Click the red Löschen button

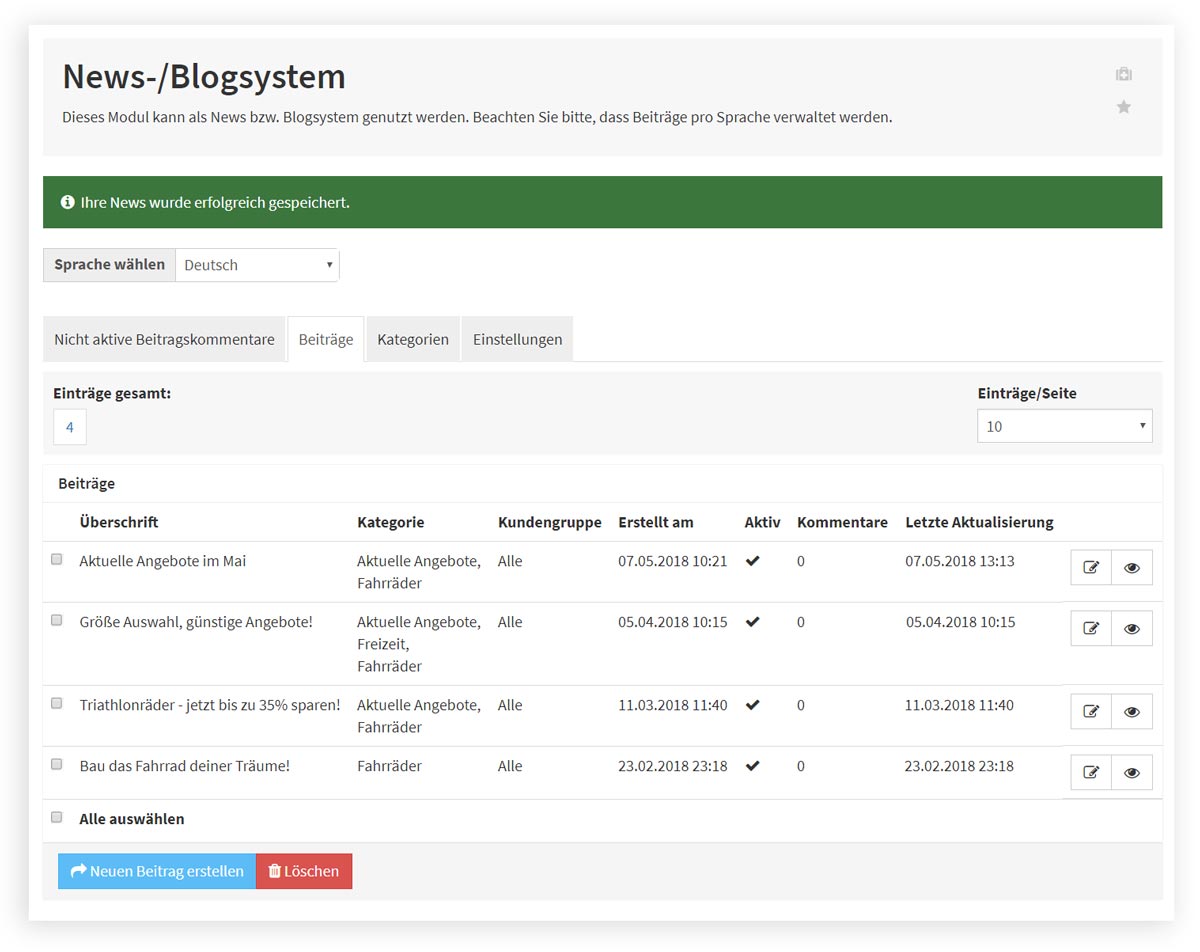[x=304, y=871]
